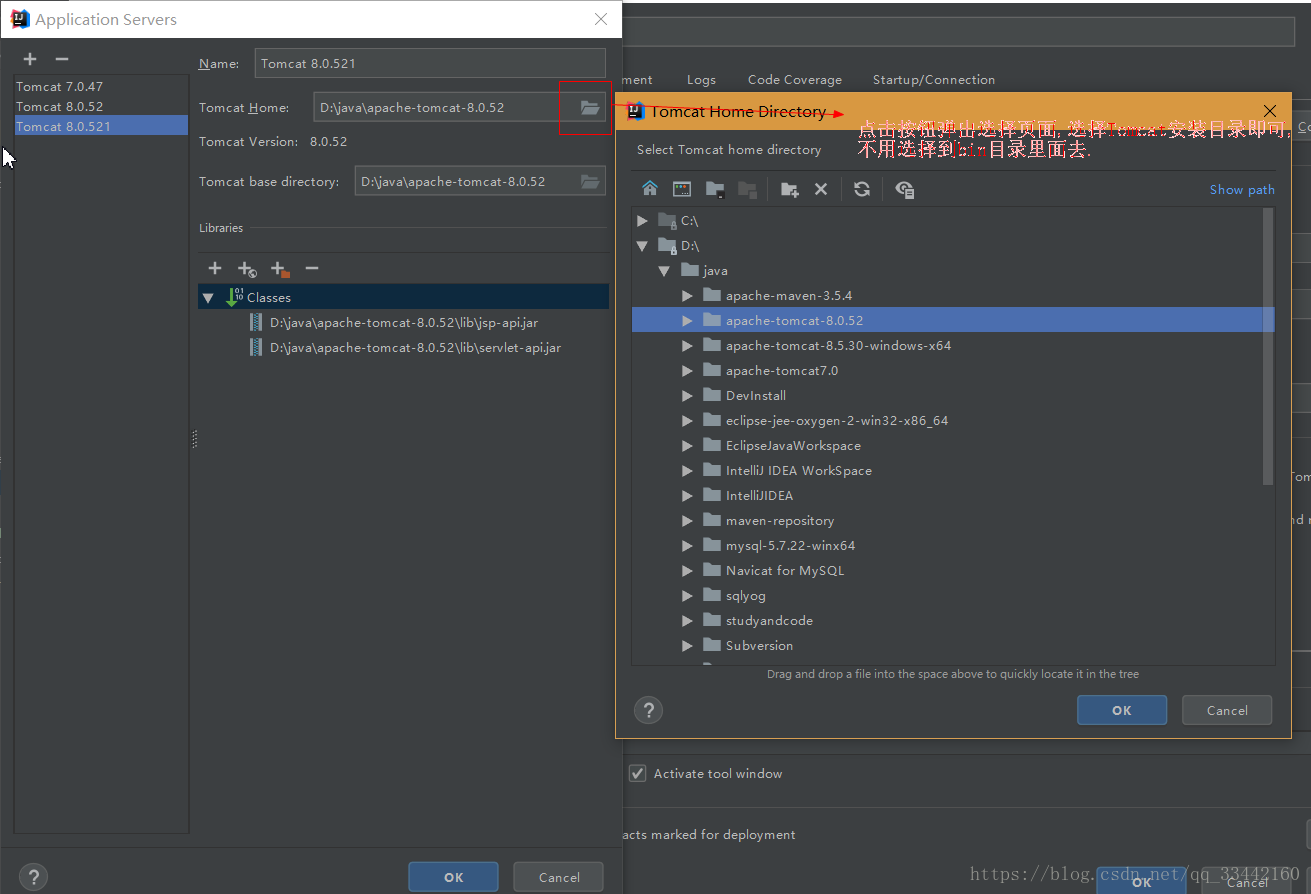This screenshot has width=1311, height=894.
Task: Expand the maven-repository folder
Action: [x=687, y=520]
